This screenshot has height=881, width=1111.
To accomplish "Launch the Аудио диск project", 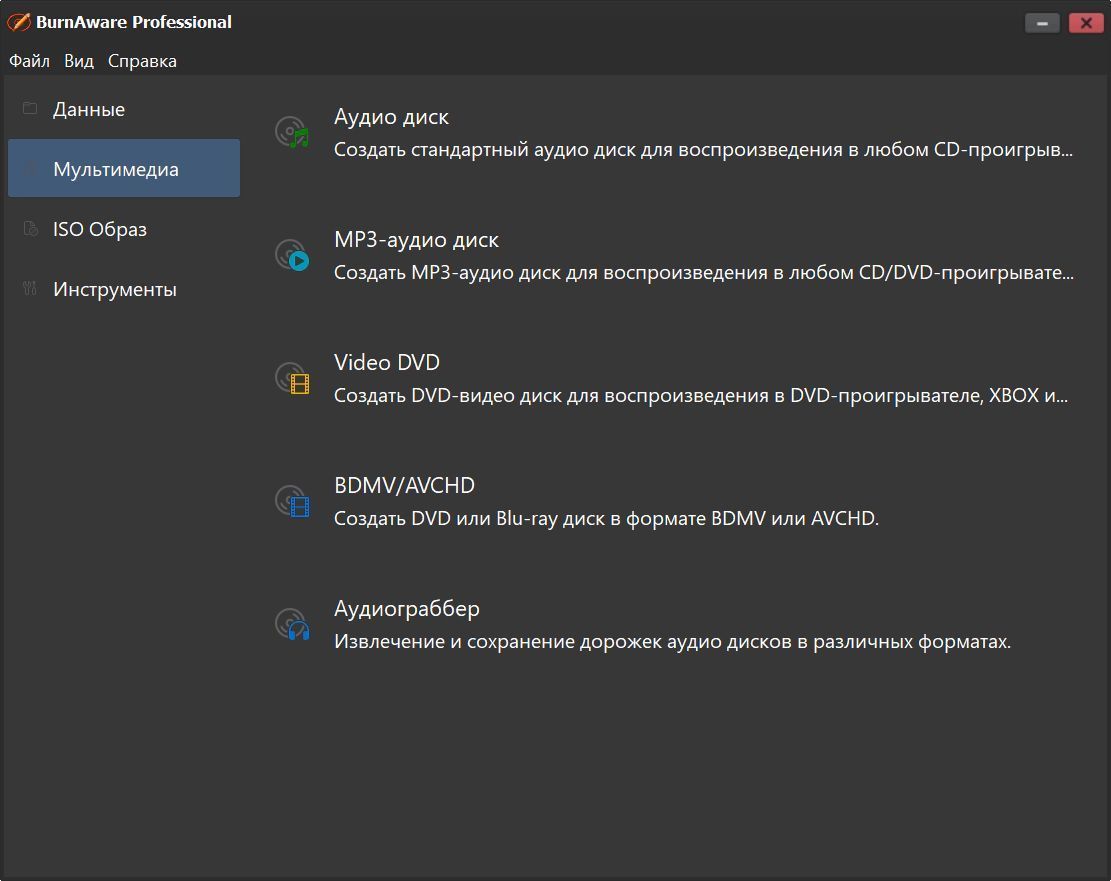I will click(391, 116).
